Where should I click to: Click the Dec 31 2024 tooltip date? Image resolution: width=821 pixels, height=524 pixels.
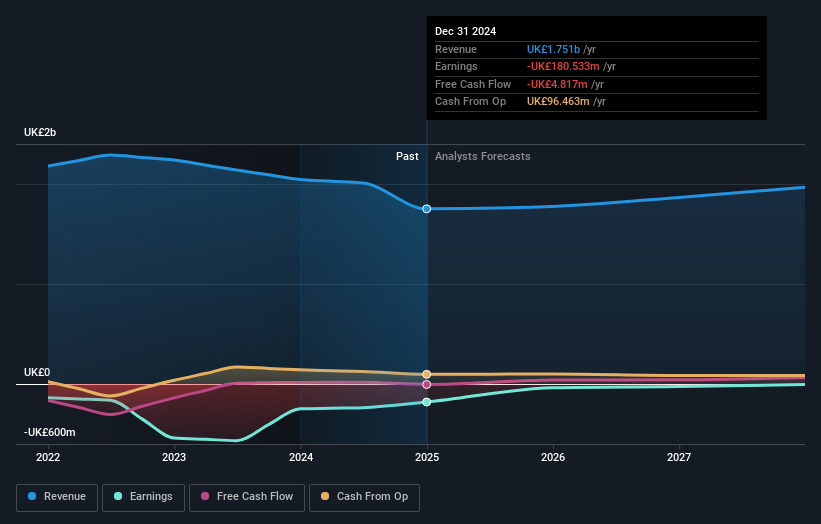465,31
